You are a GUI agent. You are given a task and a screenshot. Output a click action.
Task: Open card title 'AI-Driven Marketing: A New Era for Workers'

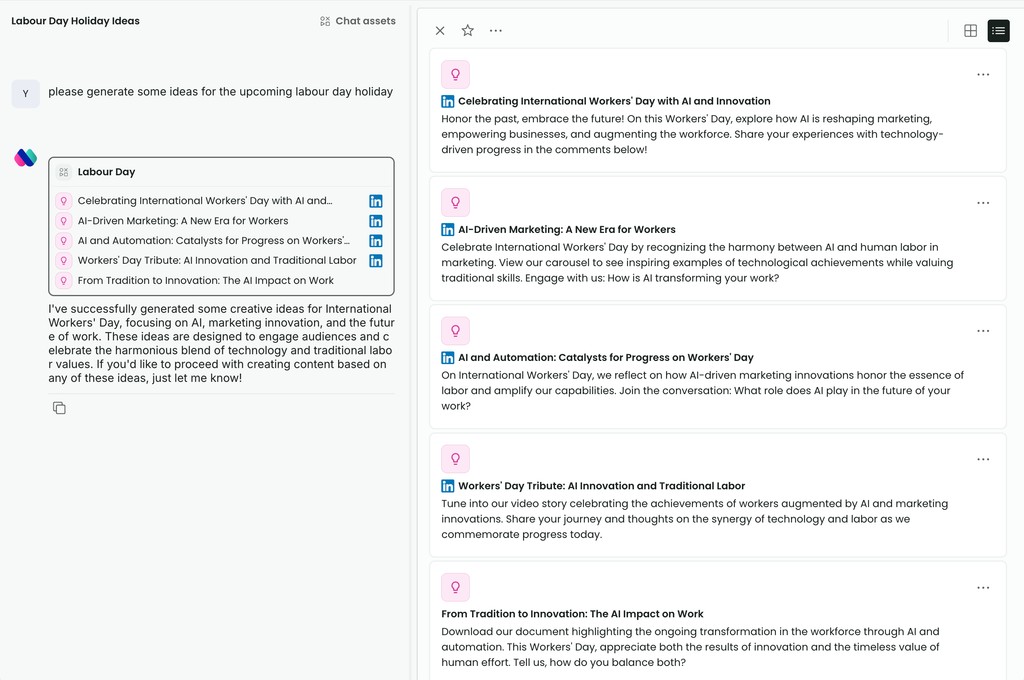click(x=567, y=229)
